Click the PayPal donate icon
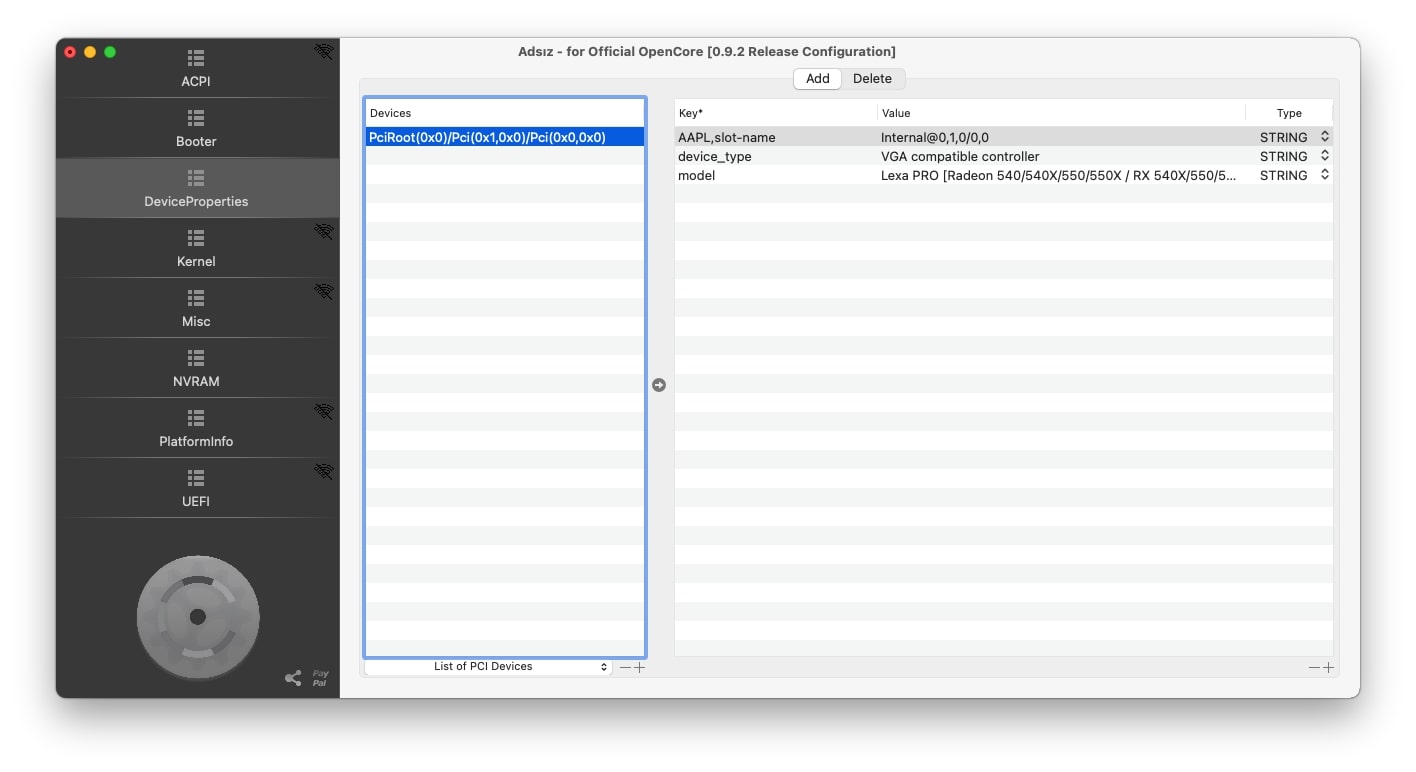Screen dimensions: 1416x772 (320, 678)
